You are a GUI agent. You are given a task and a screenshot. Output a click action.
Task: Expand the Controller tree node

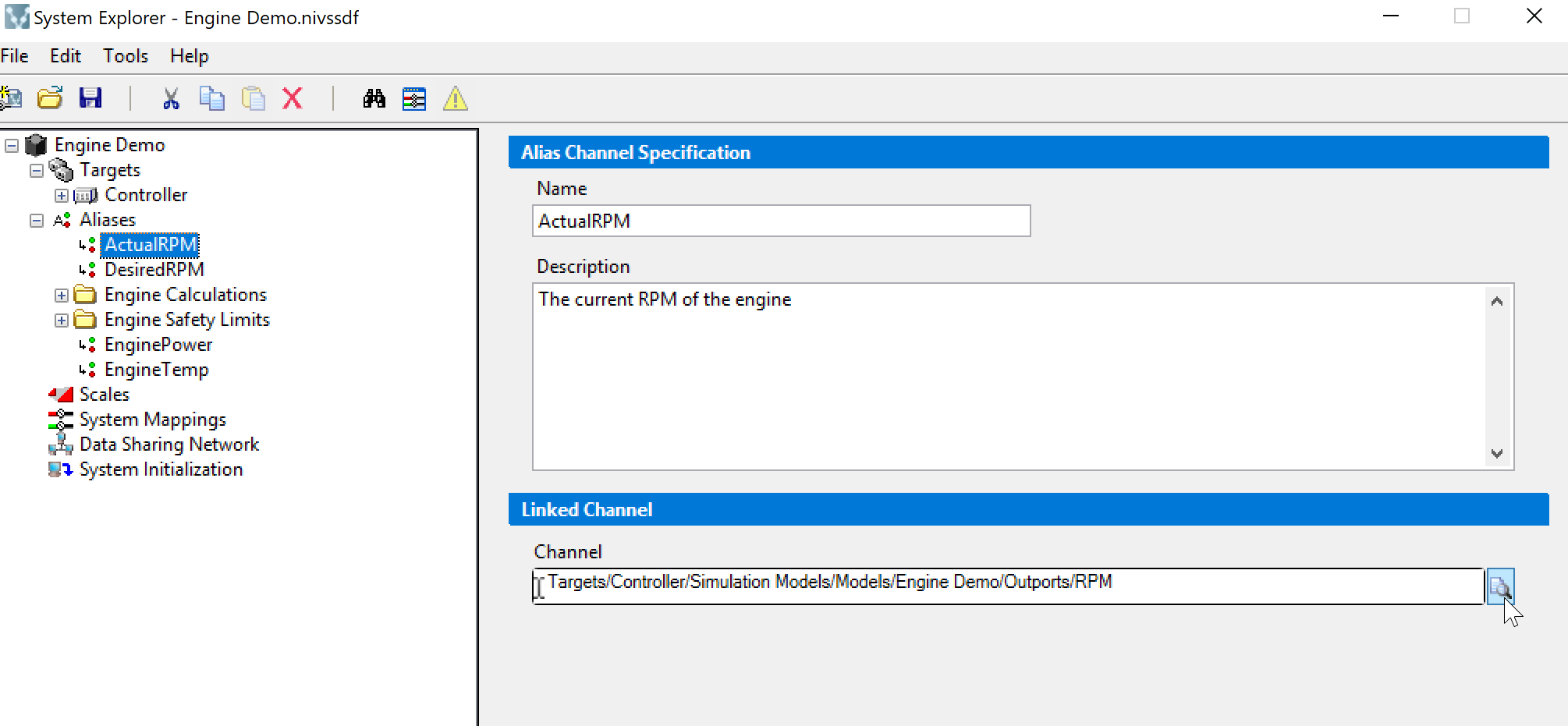[x=62, y=196]
